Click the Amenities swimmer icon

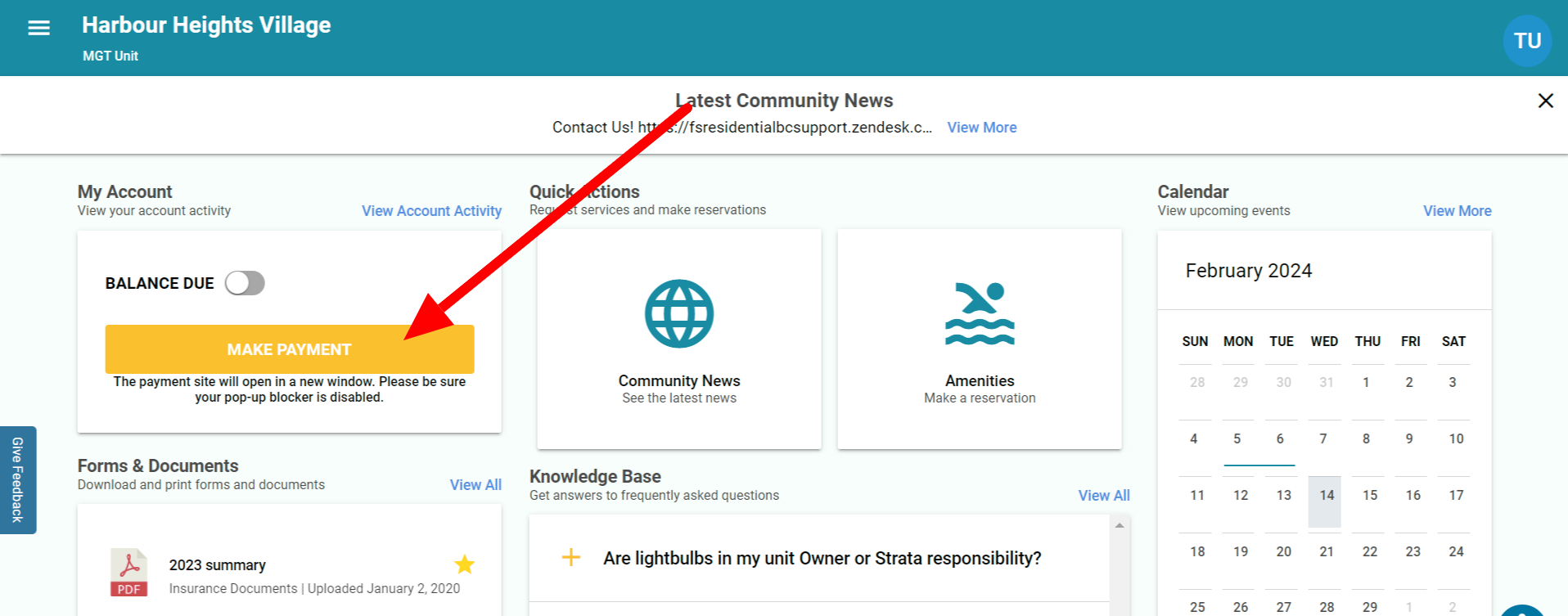click(980, 314)
